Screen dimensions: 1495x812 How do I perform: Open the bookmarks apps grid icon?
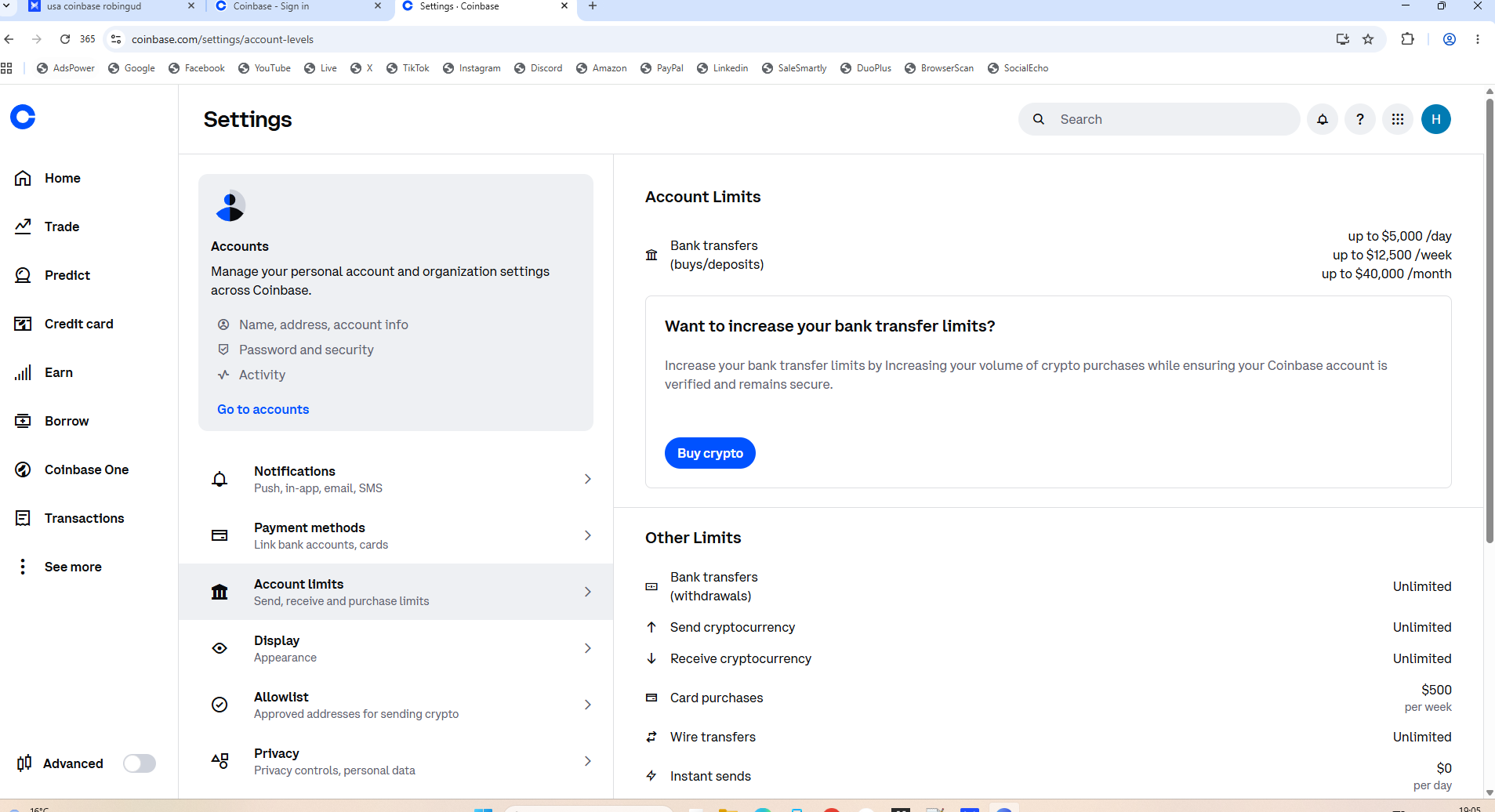tap(7, 68)
